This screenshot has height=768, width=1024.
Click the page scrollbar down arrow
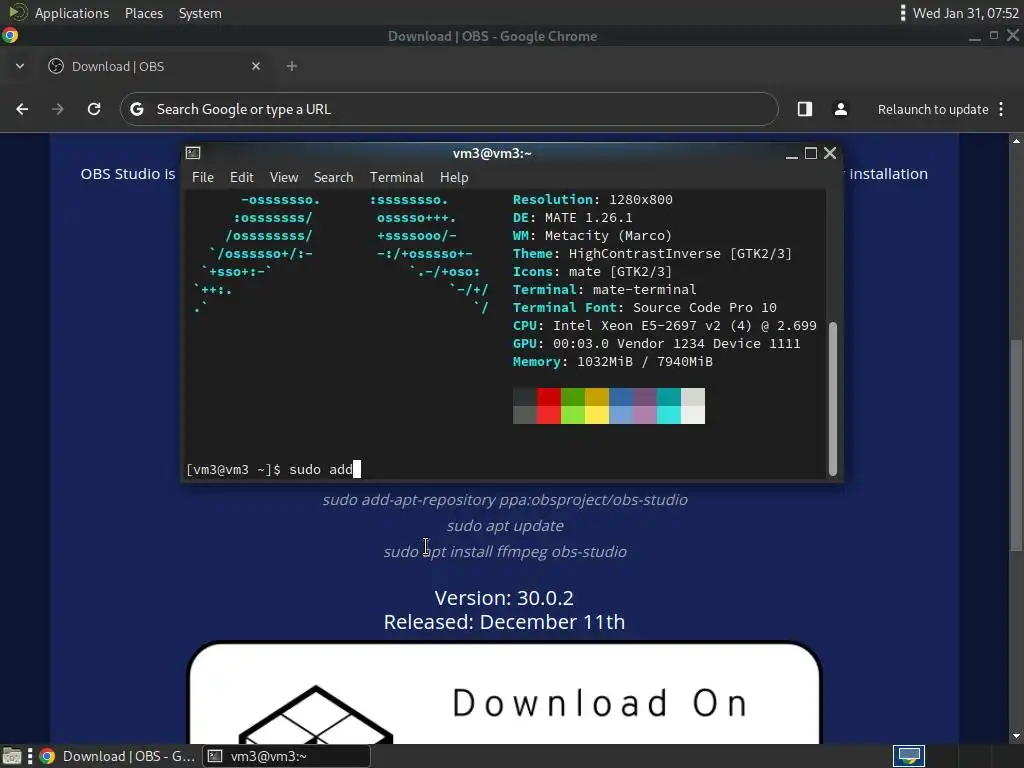point(1016,737)
